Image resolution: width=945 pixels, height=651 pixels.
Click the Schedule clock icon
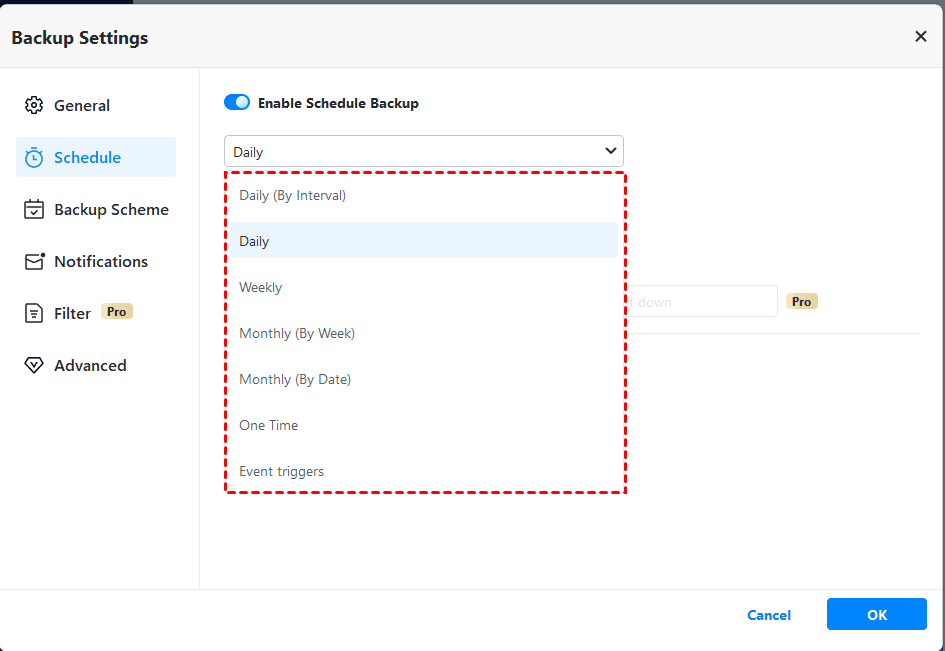34,157
